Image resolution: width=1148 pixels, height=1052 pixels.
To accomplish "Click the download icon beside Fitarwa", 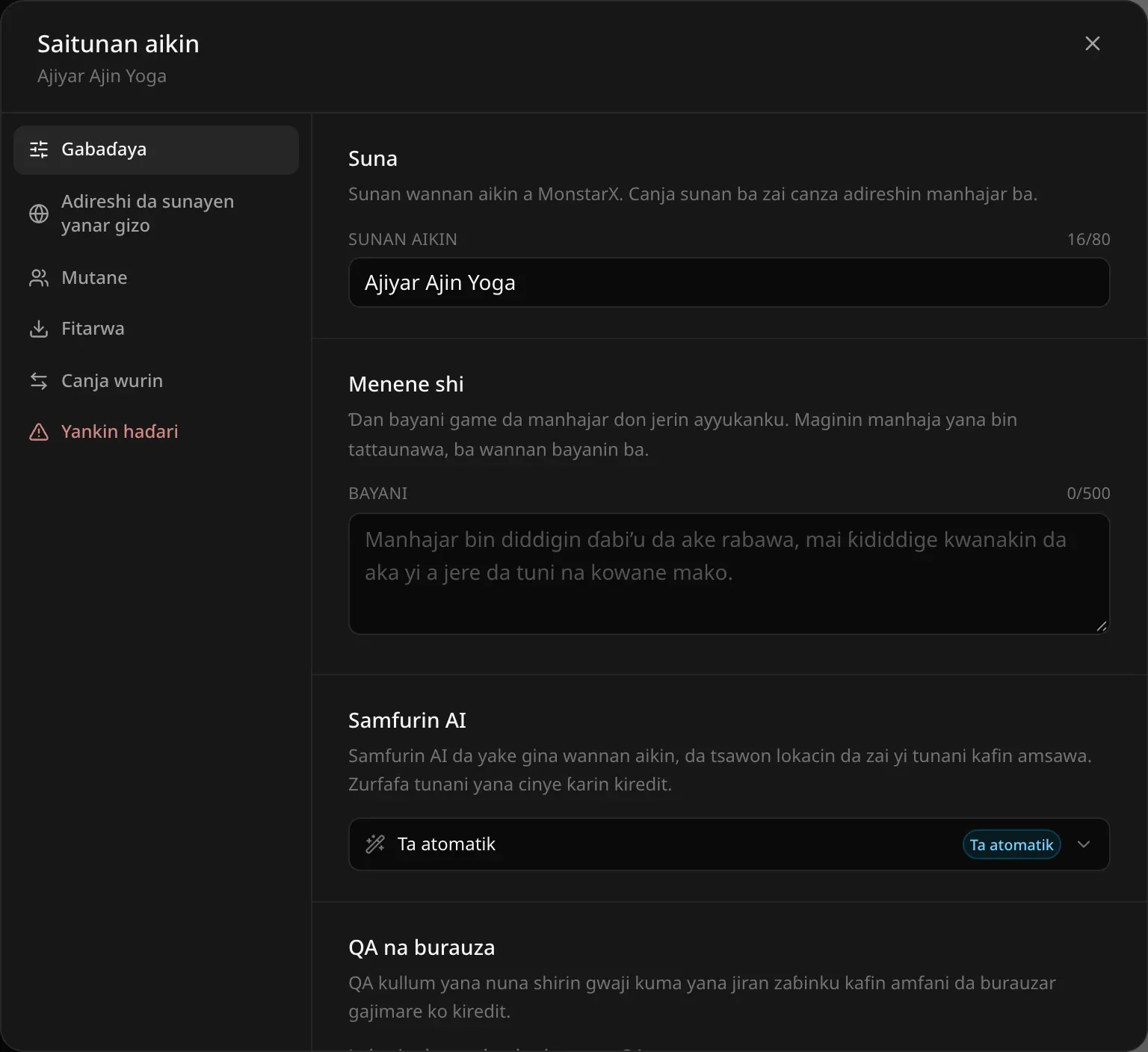I will pyautogui.click(x=39, y=329).
